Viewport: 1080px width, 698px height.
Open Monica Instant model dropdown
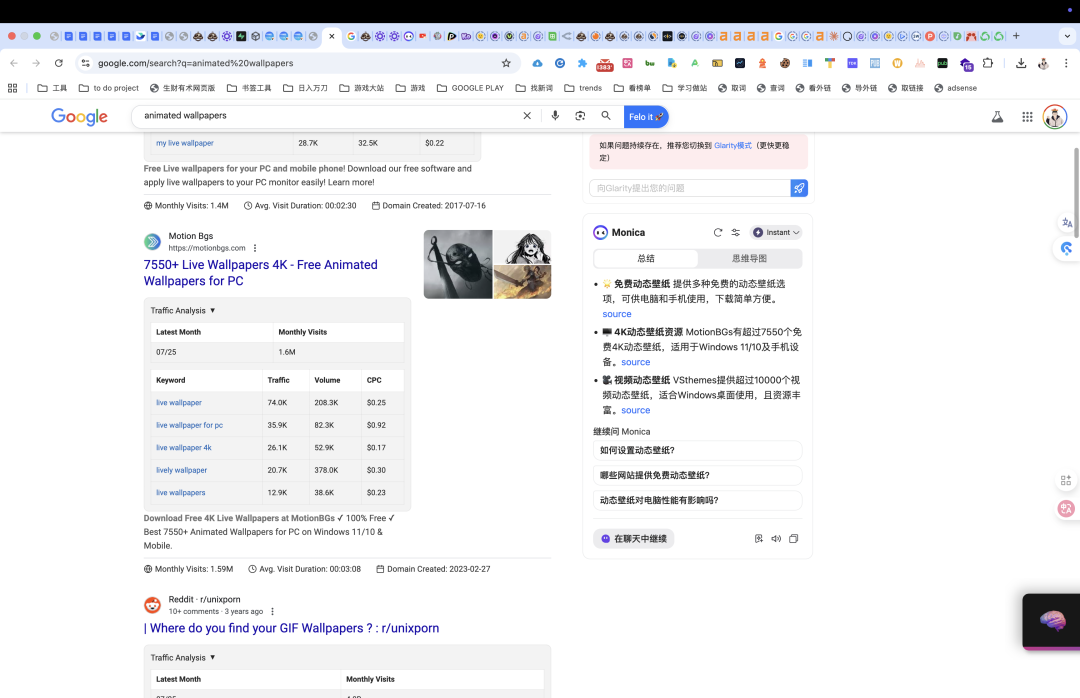click(x=776, y=232)
